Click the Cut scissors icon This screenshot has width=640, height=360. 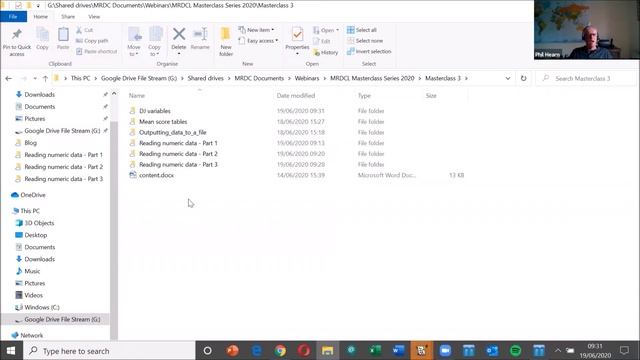tap(79, 30)
